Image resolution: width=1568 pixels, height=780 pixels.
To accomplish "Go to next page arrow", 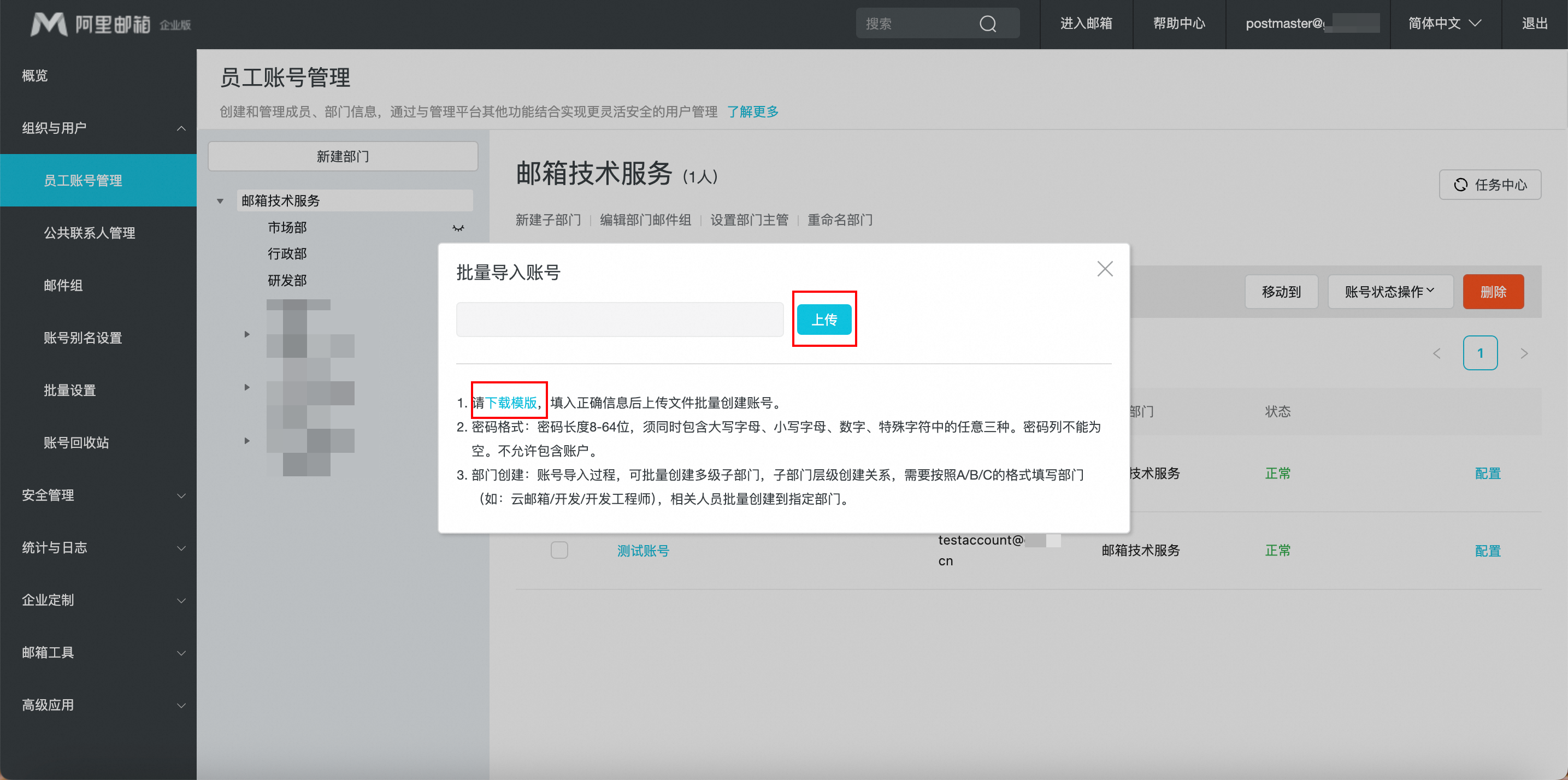I will click(1524, 353).
